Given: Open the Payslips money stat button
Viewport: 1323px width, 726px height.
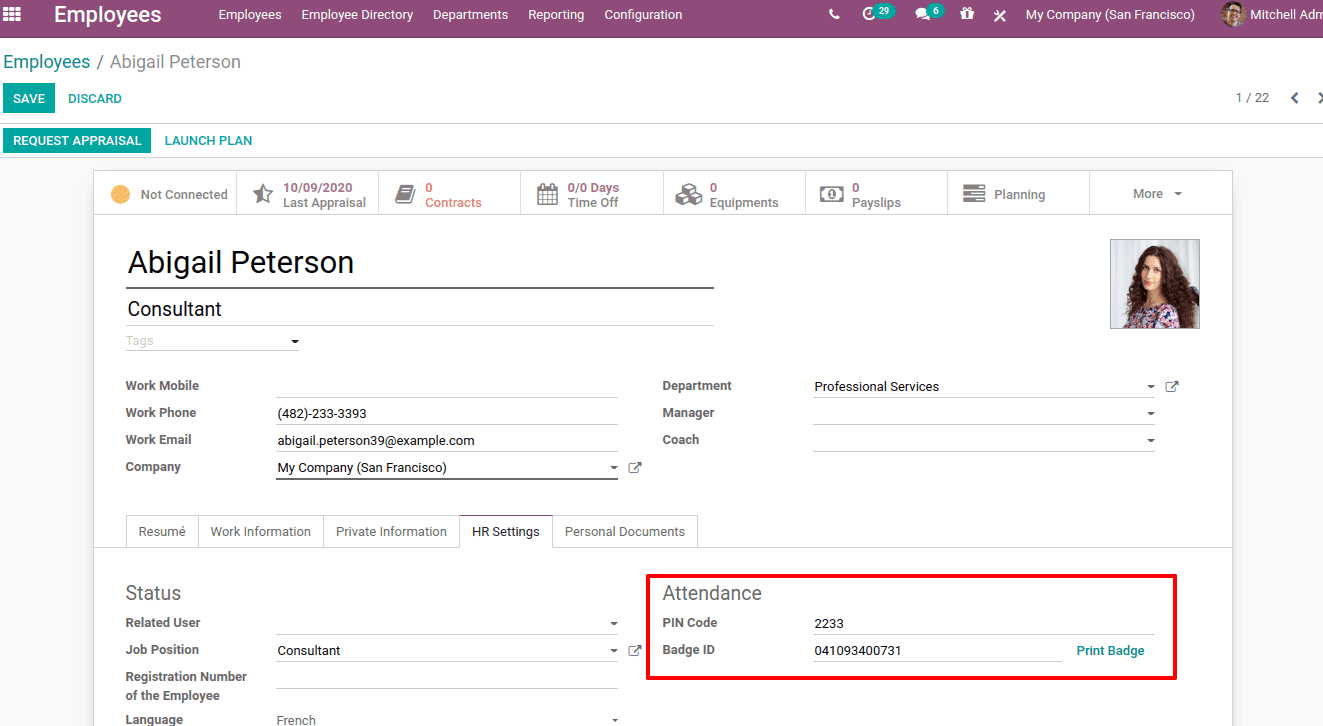Looking at the screenshot, I should click(876, 194).
